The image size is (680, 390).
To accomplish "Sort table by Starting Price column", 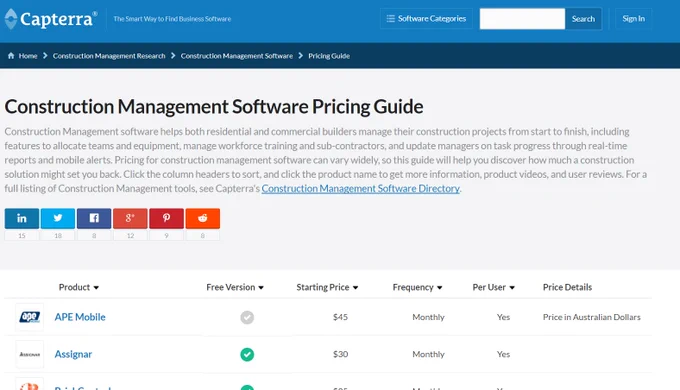I will 327,287.
